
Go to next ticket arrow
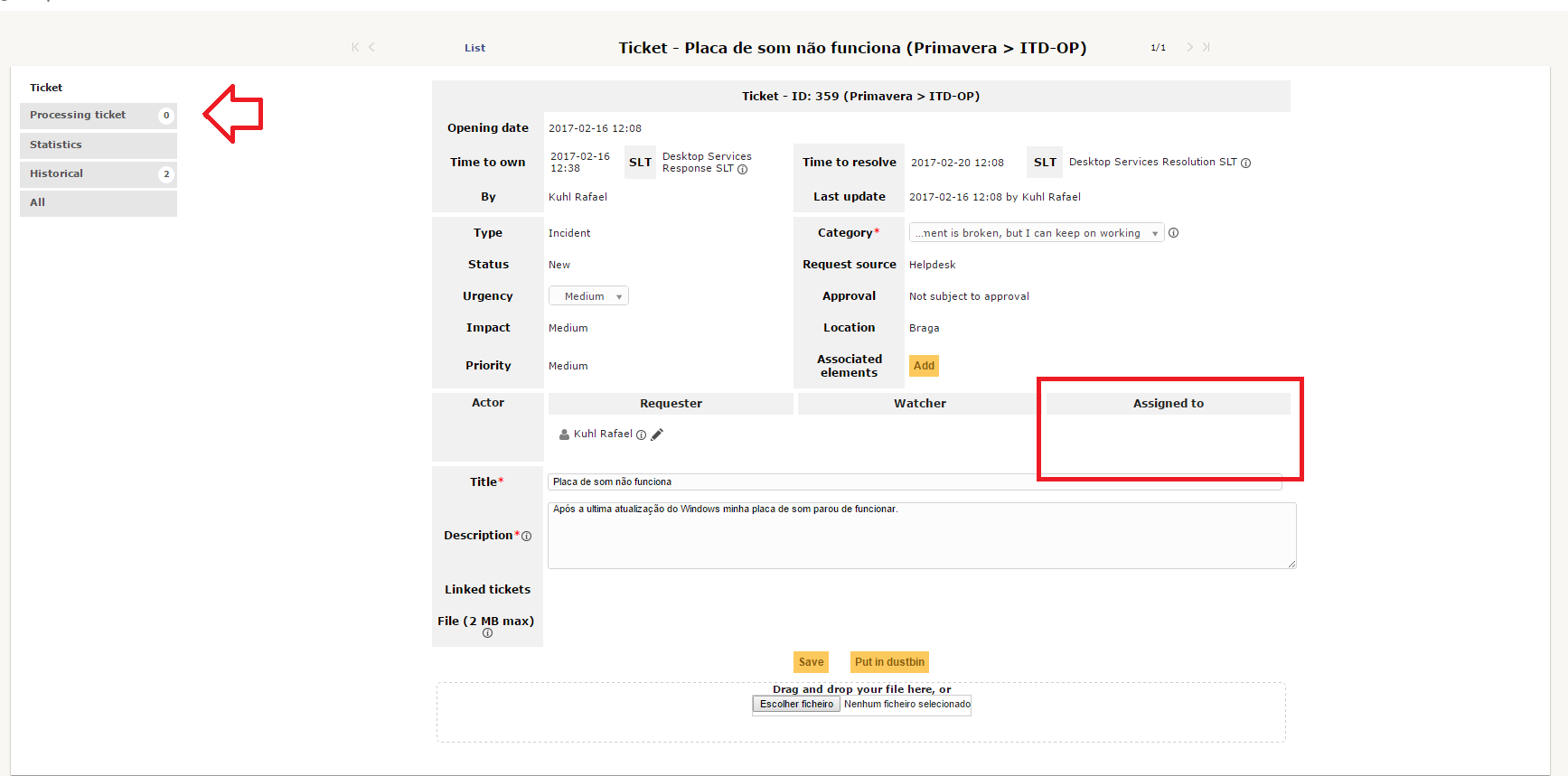(1190, 47)
